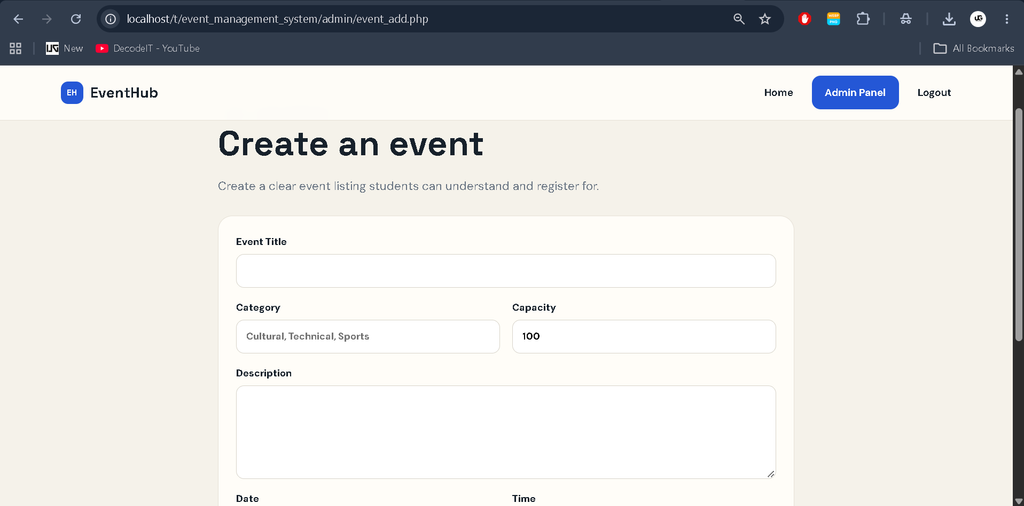Click the Time label
This screenshot has height=506, width=1024.
click(x=524, y=498)
